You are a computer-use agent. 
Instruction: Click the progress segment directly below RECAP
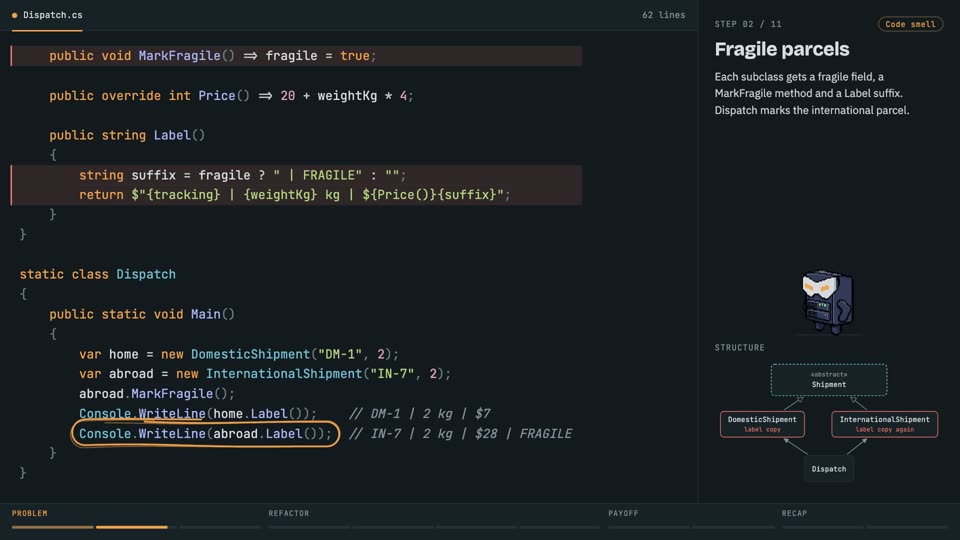pos(822,527)
